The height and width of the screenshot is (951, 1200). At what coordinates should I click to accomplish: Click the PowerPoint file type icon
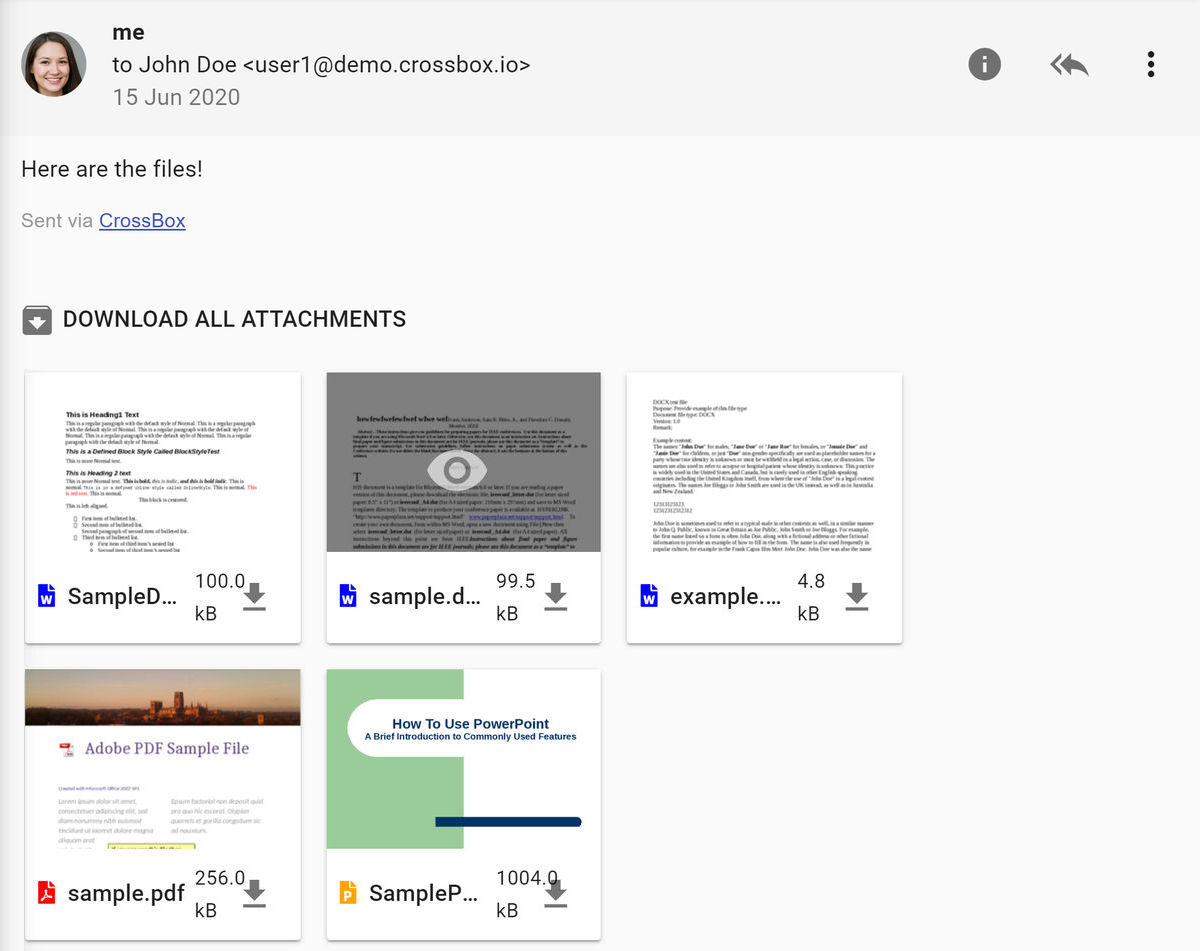[x=347, y=893]
